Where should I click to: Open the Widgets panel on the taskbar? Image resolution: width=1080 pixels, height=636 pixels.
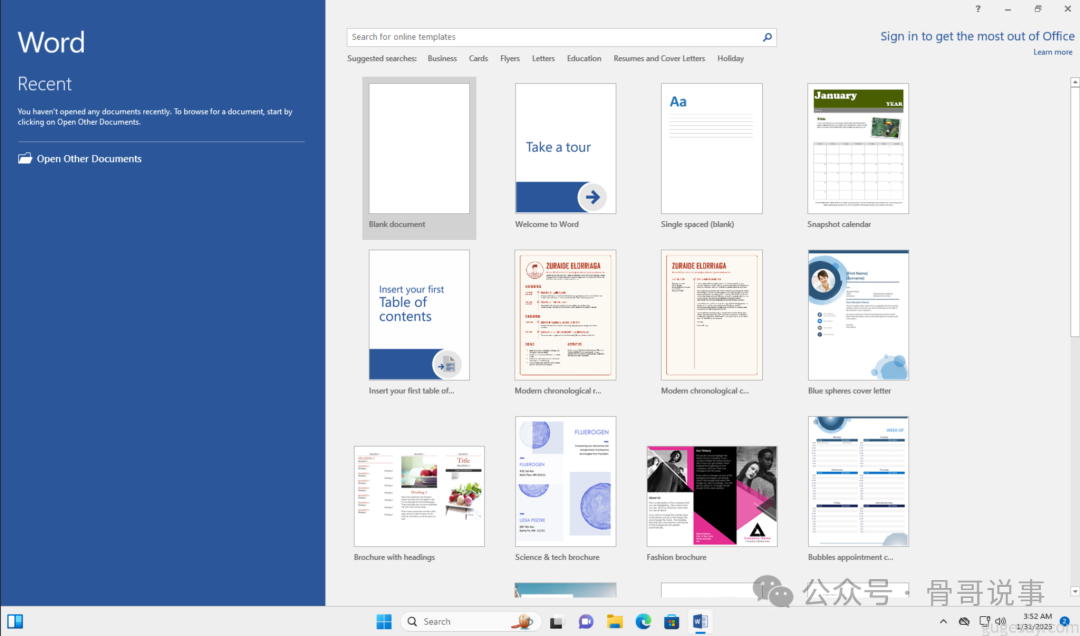(15, 622)
